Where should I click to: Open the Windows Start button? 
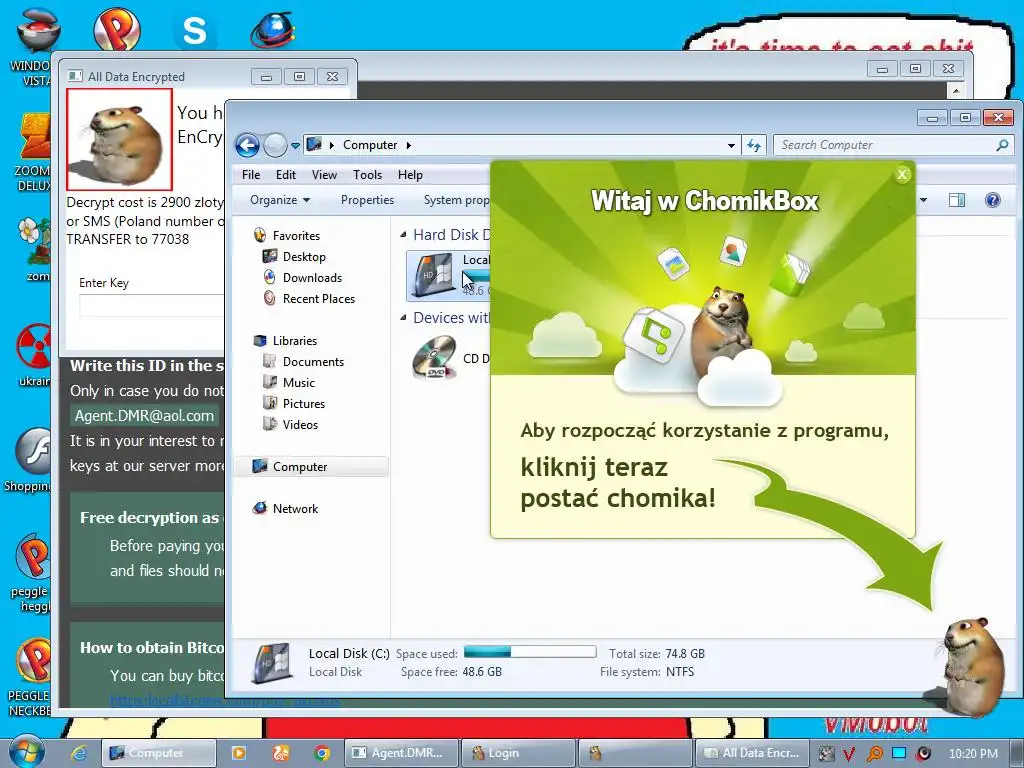[x=25, y=752]
